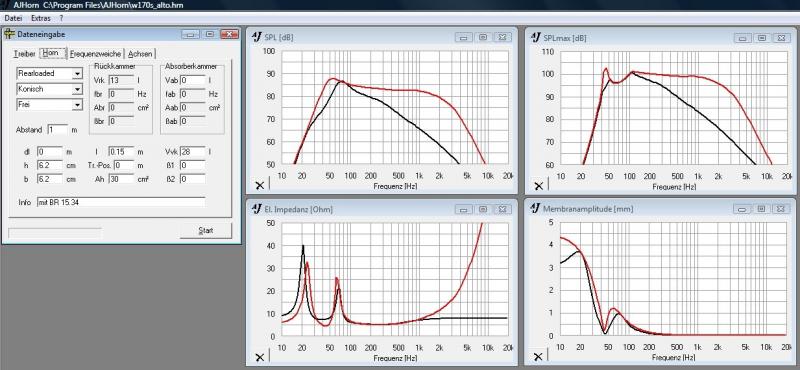
Task: Click the X icon below the SPLmax graph
Action: point(538,185)
